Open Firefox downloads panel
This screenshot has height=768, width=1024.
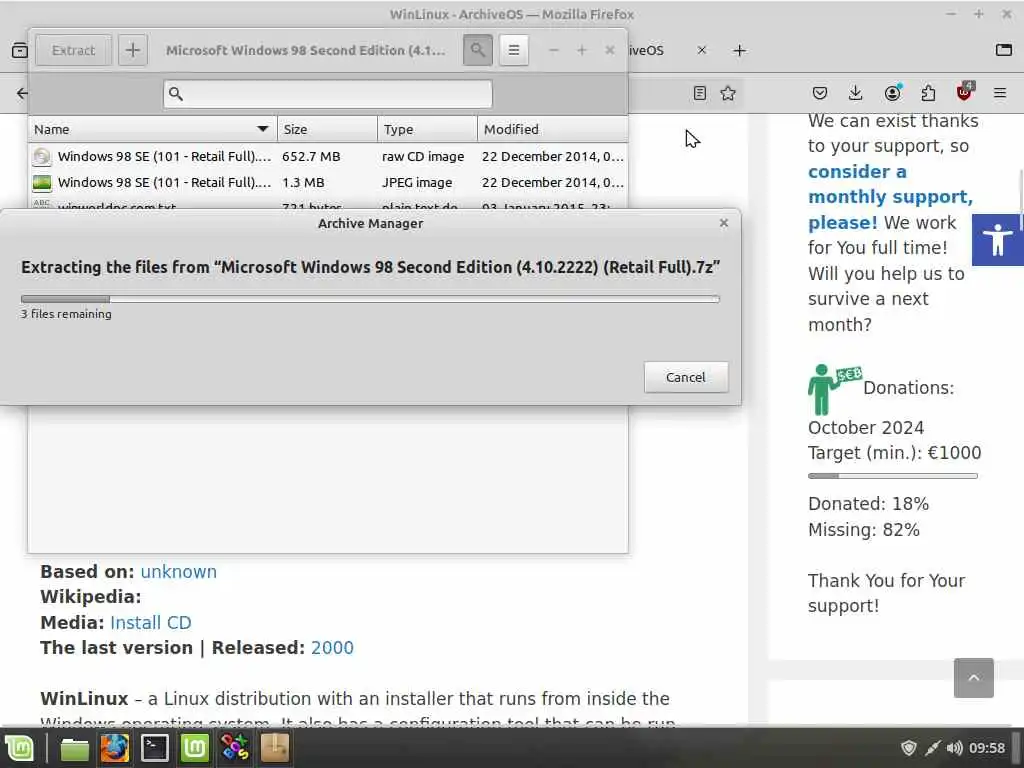coord(856,93)
